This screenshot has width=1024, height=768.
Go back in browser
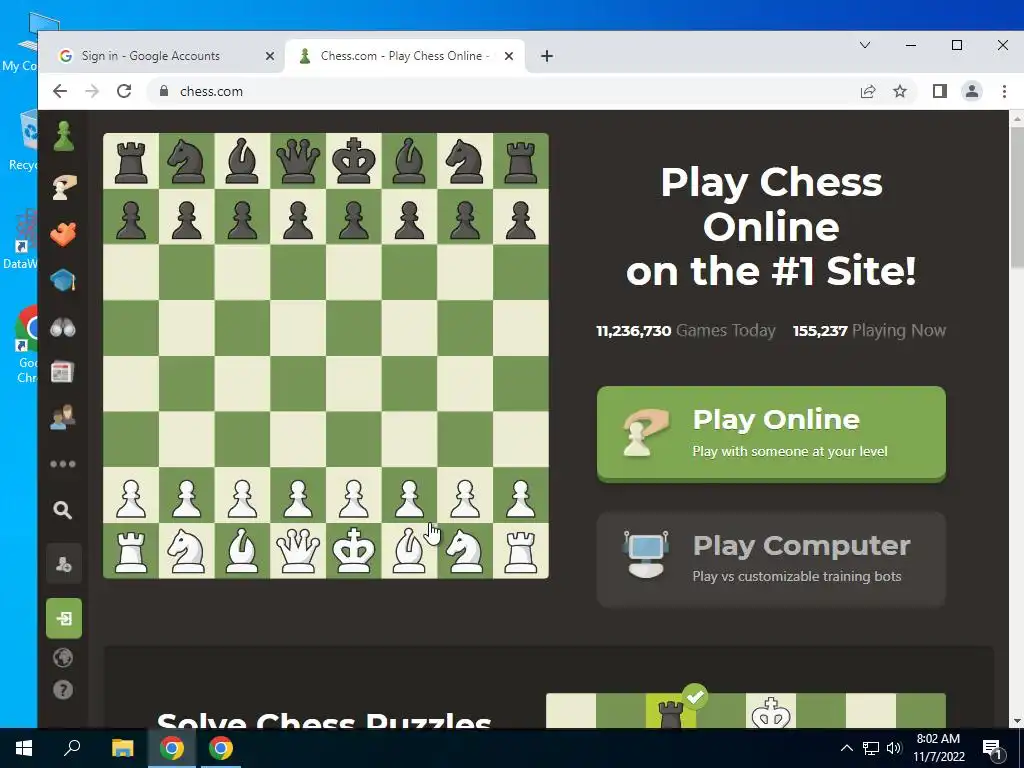[60, 91]
